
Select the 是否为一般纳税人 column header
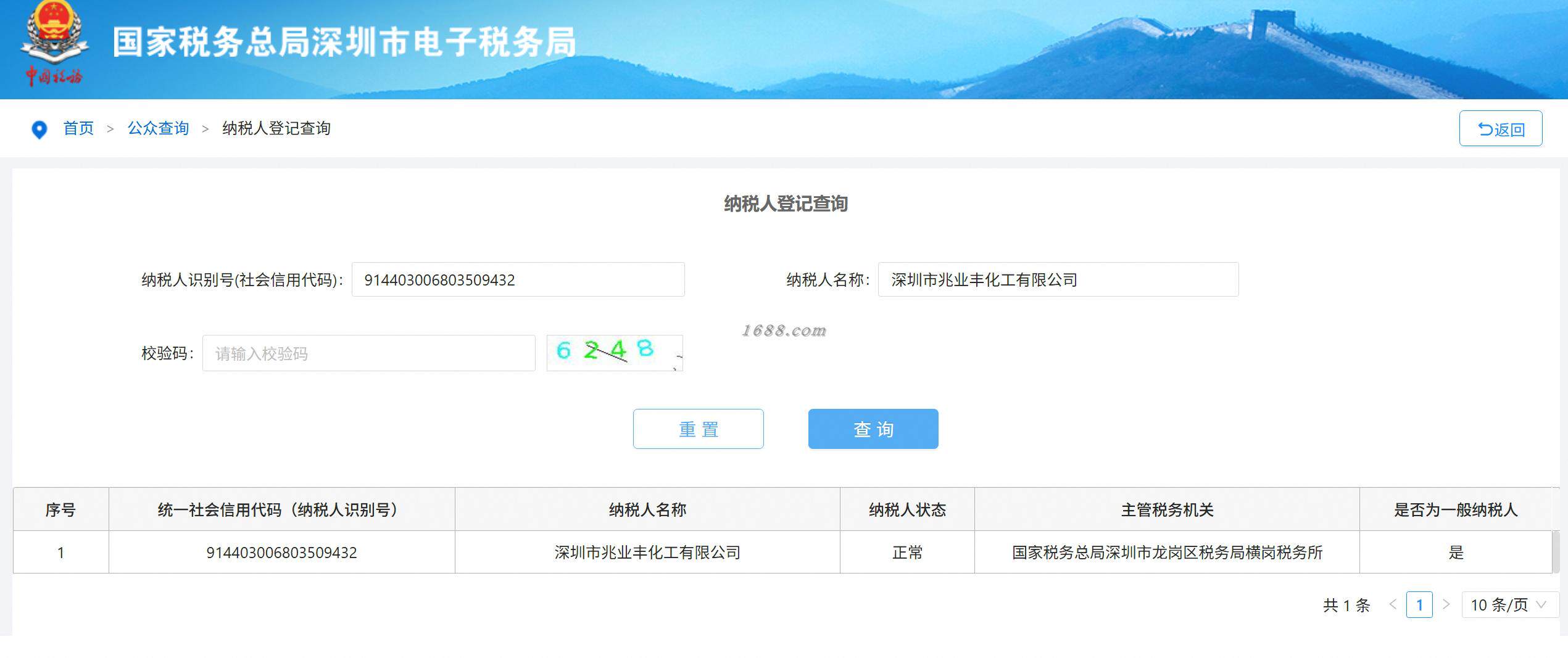point(1455,510)
